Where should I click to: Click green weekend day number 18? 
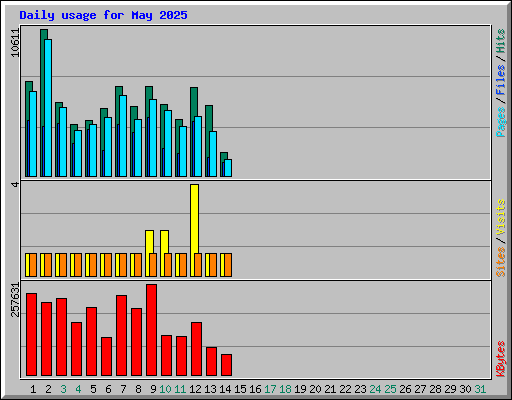pos(285,389)
